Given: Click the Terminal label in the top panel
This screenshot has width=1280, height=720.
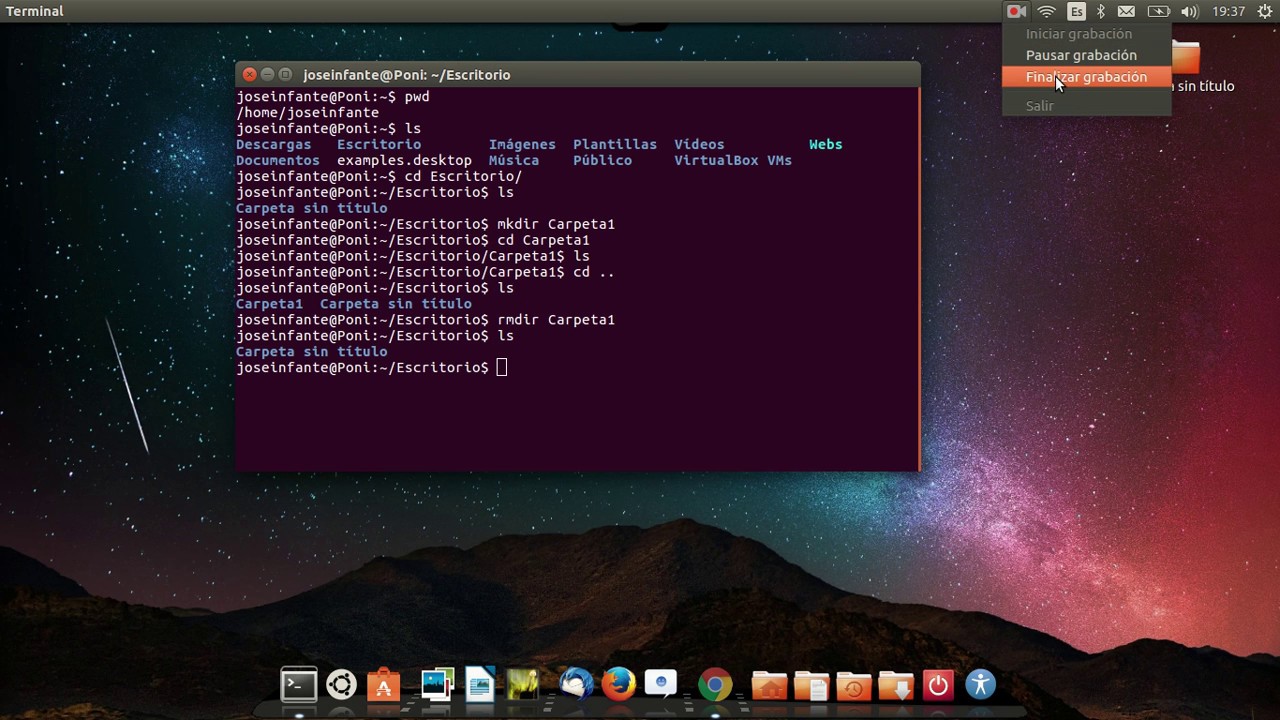Looking at the screenshot, I should pos(35,11).
